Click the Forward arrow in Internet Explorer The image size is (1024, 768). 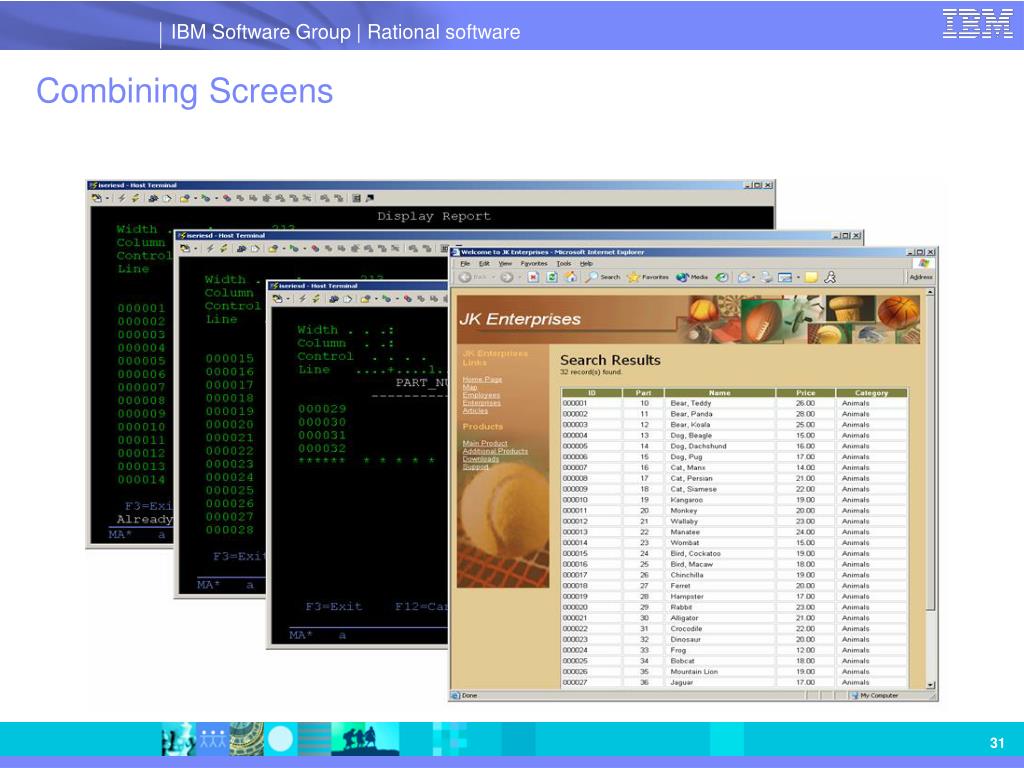507,278
